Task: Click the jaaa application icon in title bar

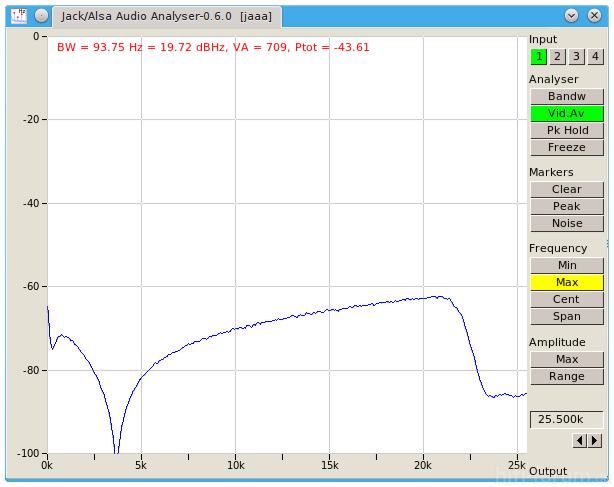Action: 19,16
